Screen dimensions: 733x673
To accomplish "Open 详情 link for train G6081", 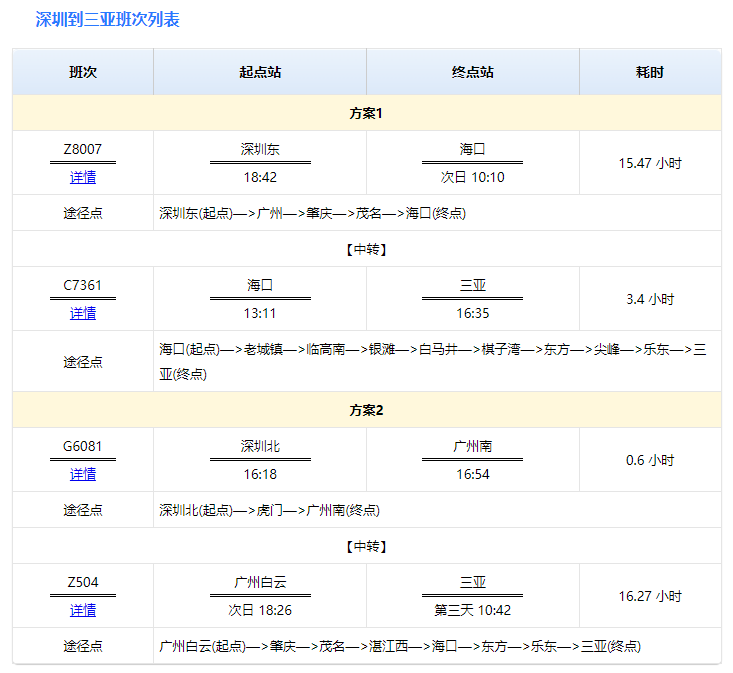I will coord(83,474).
